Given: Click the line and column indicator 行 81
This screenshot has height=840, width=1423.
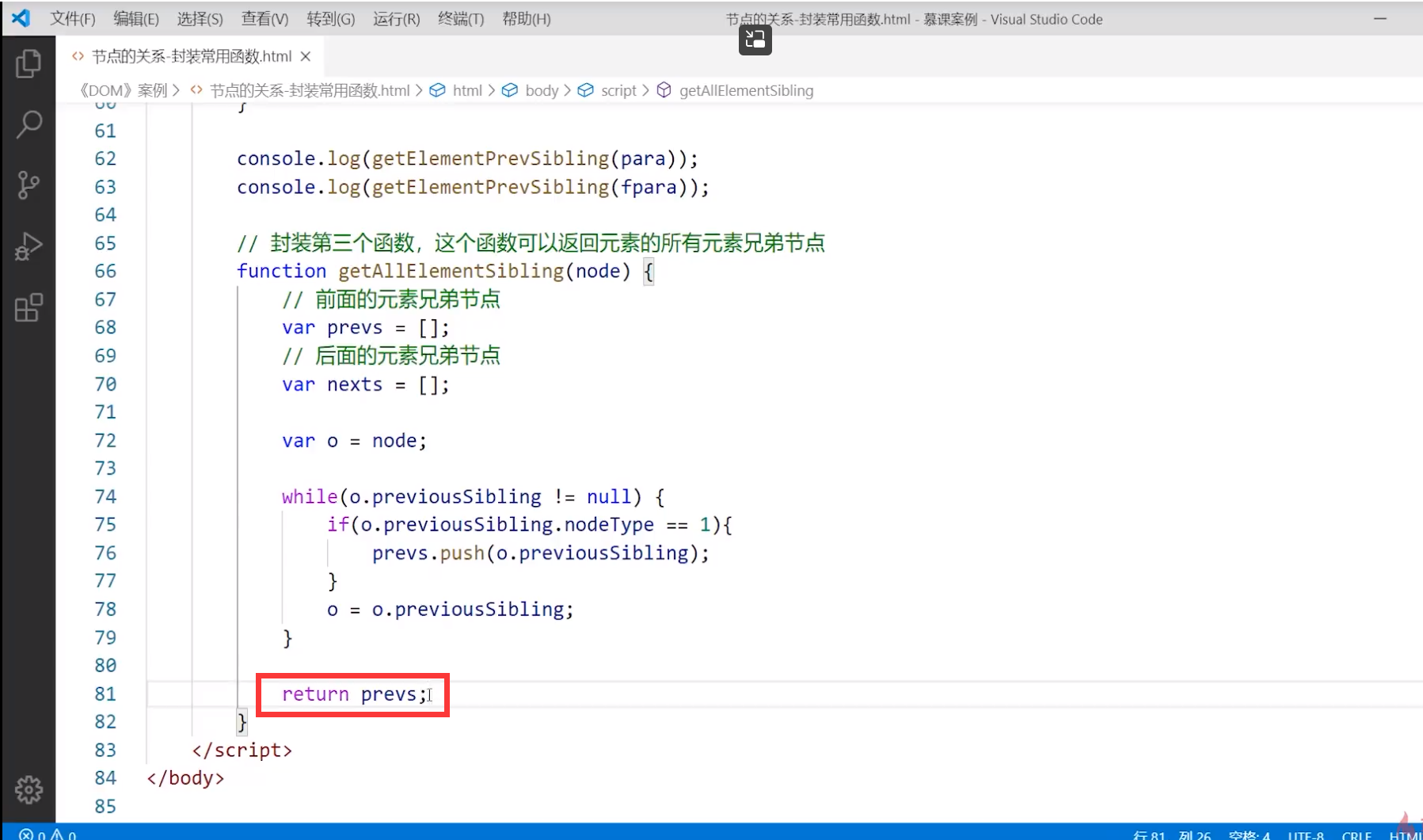Looking at the screenshot, I should pos(1171,834).
